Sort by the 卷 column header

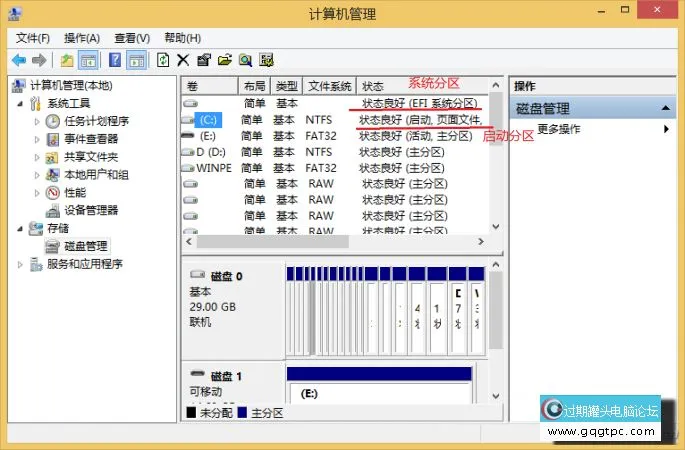(210, 86)
